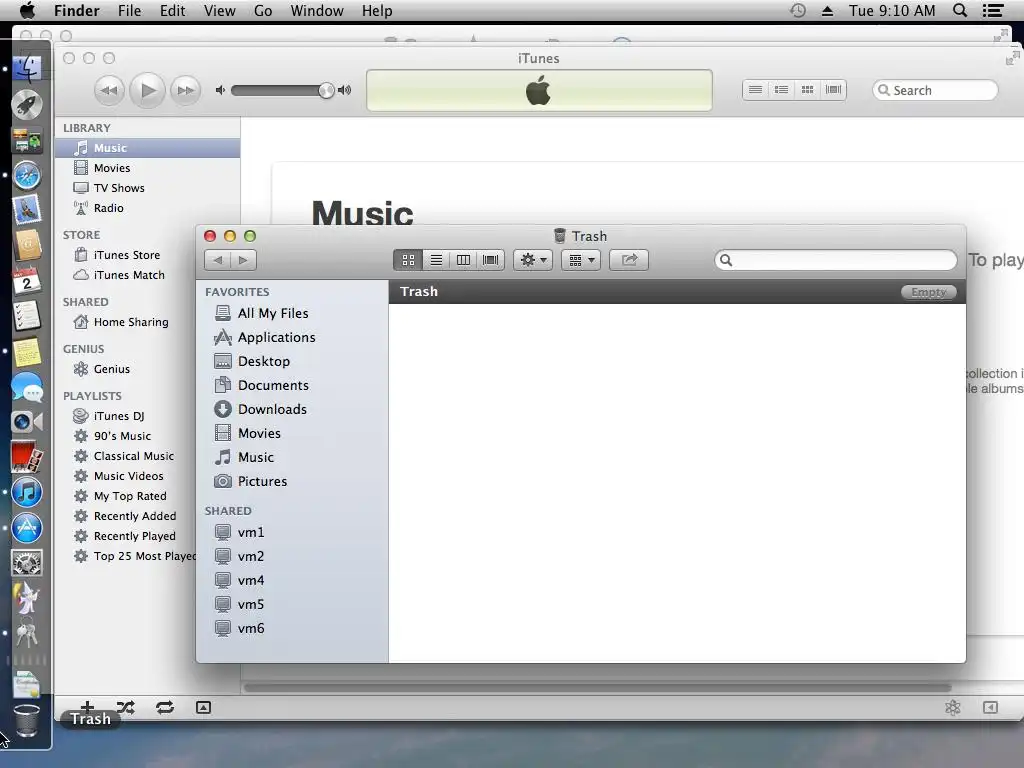Image resolution: width=1024 pixels, height=768 pixels.
Task: Add a new playlist with plus button
Action: click(87, 706)
